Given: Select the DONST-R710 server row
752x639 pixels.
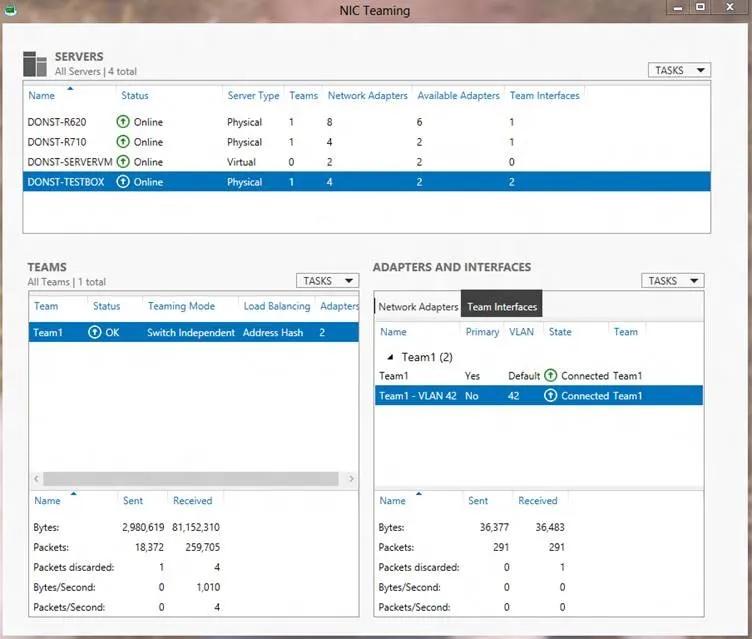Looking at the screenshot, I should pyautogui.click(x=367, y=142).
